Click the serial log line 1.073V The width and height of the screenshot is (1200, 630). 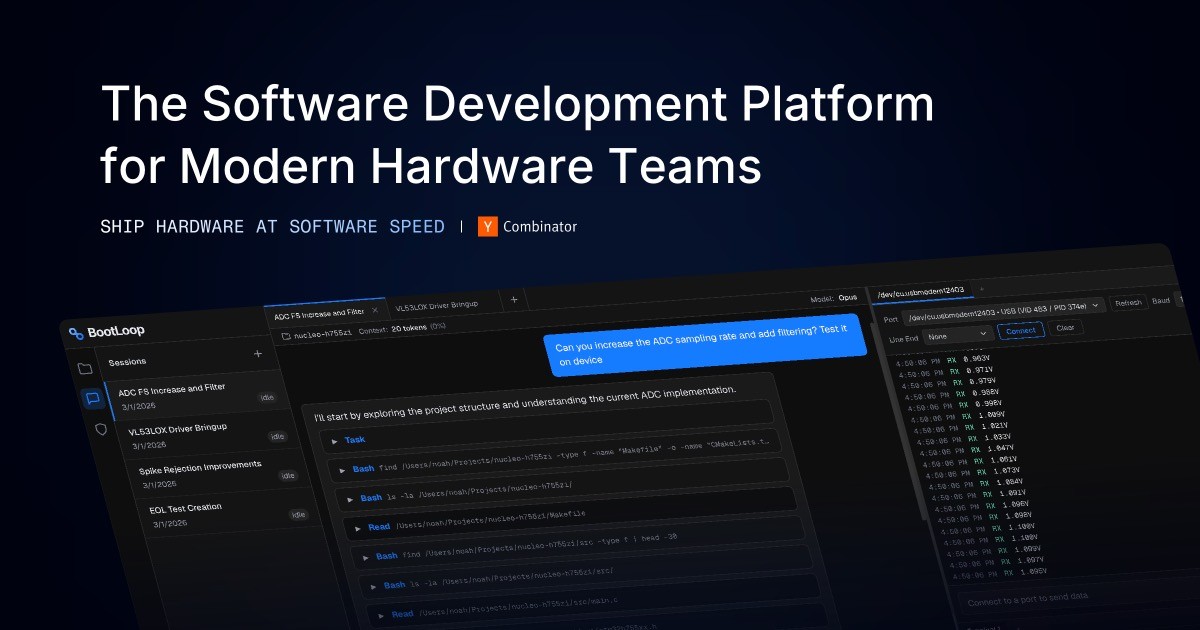pyautogui.click(x=973, y=470)
